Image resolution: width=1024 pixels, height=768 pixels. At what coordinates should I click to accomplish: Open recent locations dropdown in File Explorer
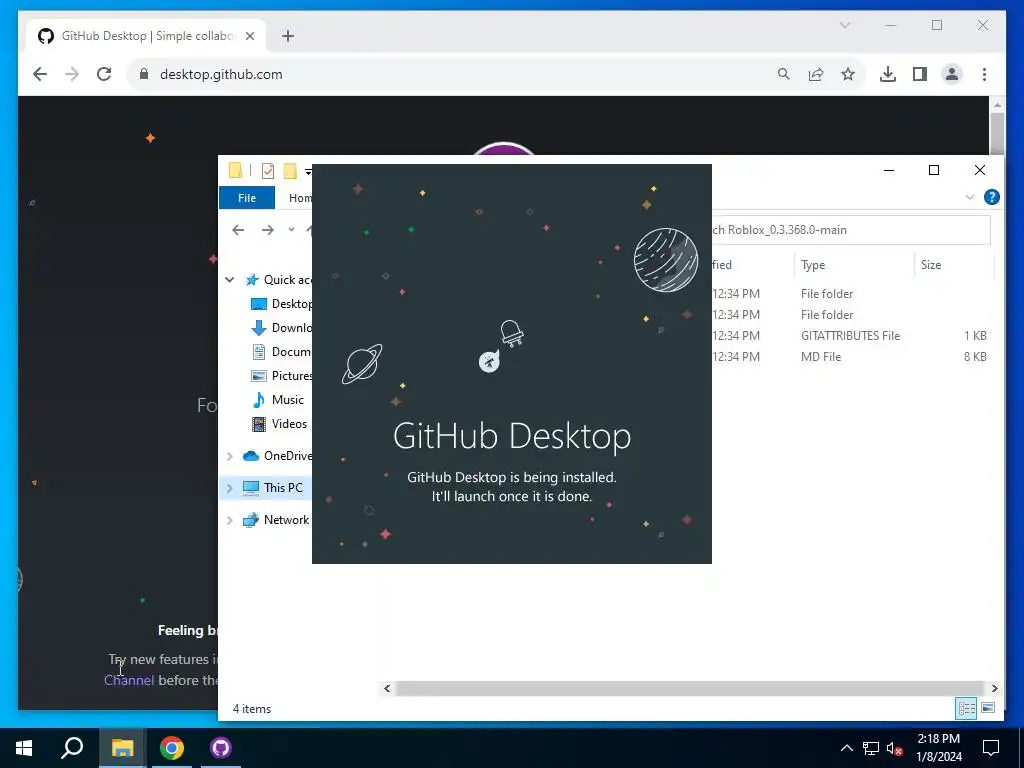click(x=291, y=229)
